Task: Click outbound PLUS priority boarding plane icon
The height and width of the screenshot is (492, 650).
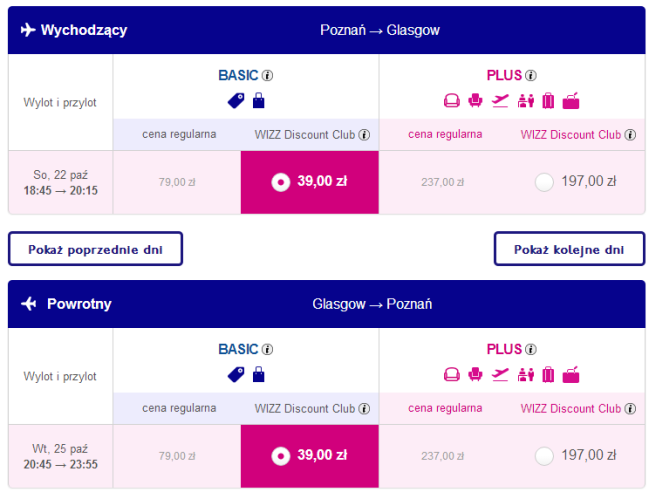Action: [x=500, y=101]
